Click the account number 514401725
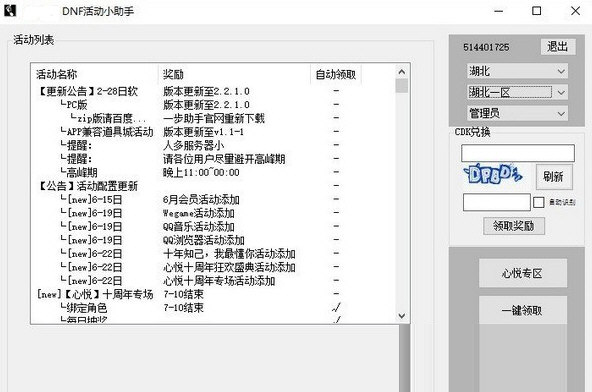The height and width of the screenshot is (392, 592). [x=486, y=47]
